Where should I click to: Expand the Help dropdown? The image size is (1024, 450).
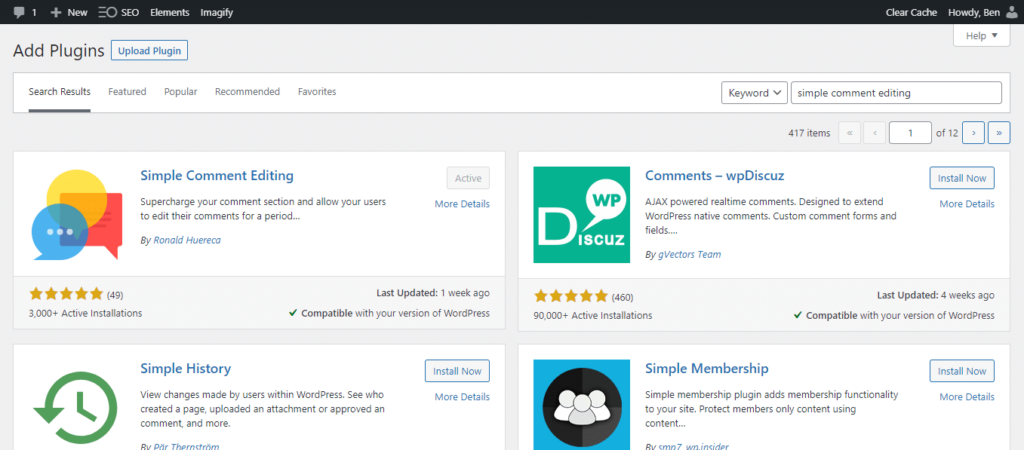click(982, 36)
